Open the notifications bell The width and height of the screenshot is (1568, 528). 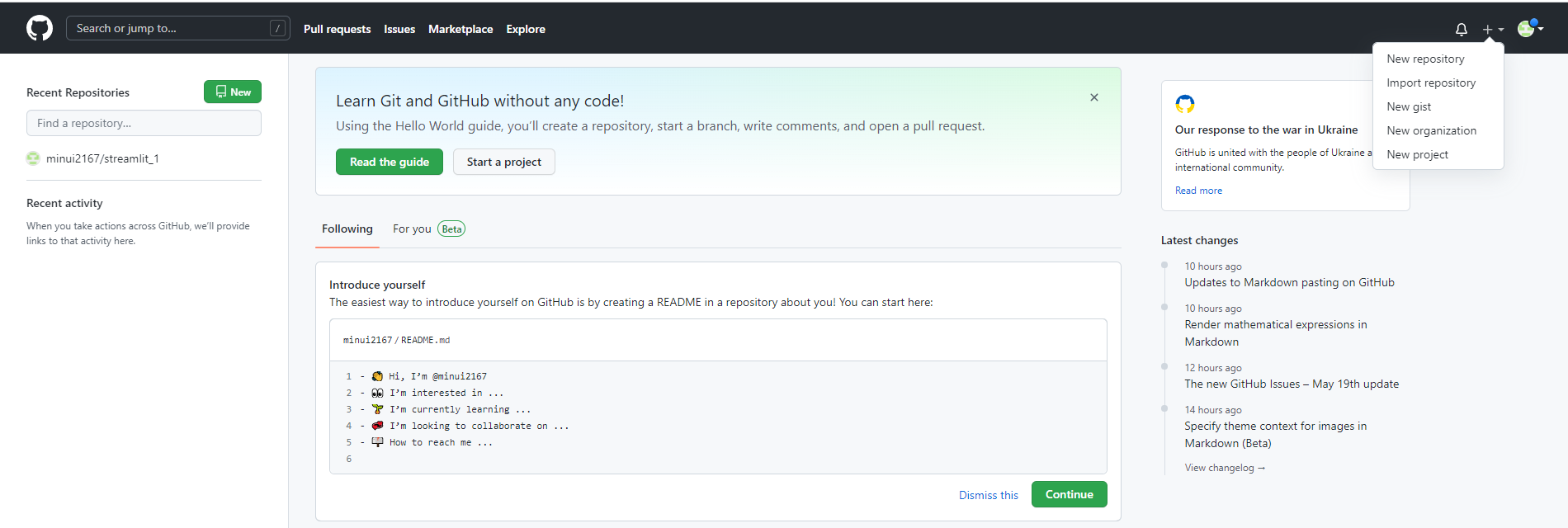pos(1461,29)
